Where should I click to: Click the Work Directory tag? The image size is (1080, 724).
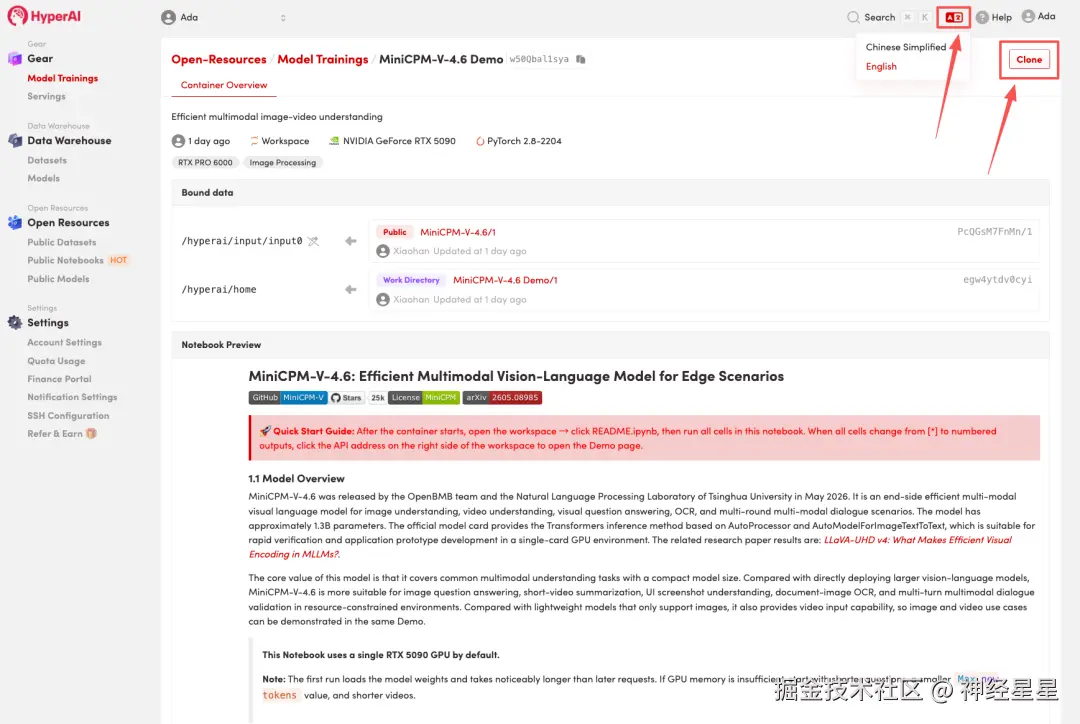pyautogui.click(x=411, y=280)
